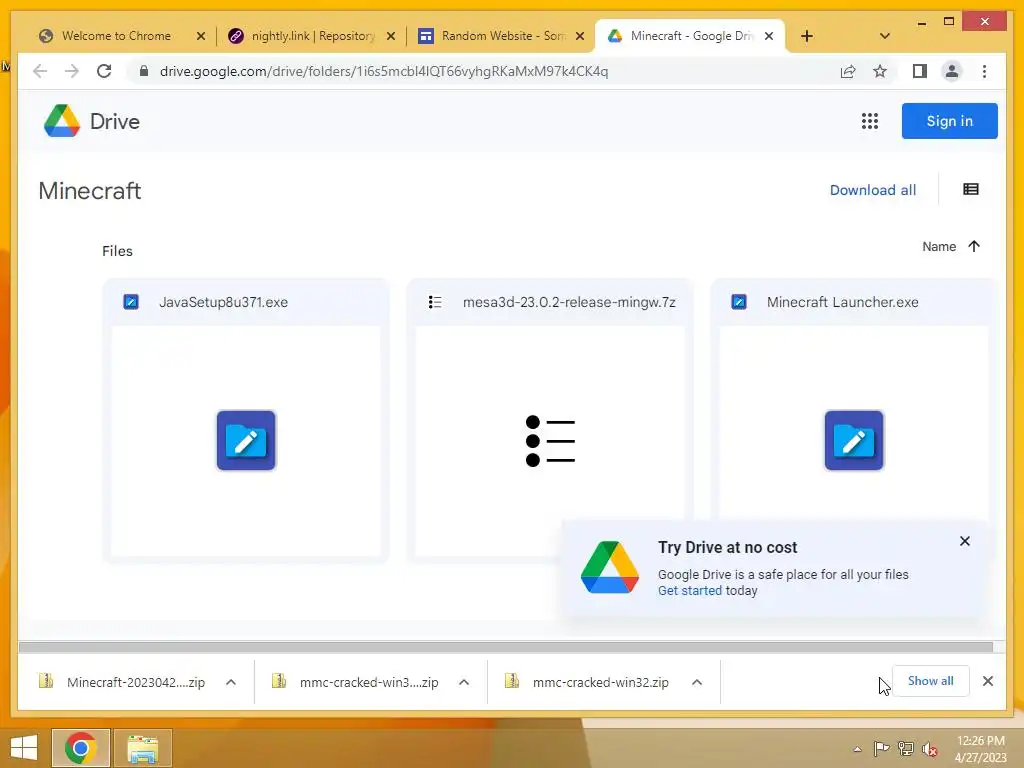Switch to the nightly.link Repository tab
Viewport: 1024px width, 768px height.
tap(313, 36)
